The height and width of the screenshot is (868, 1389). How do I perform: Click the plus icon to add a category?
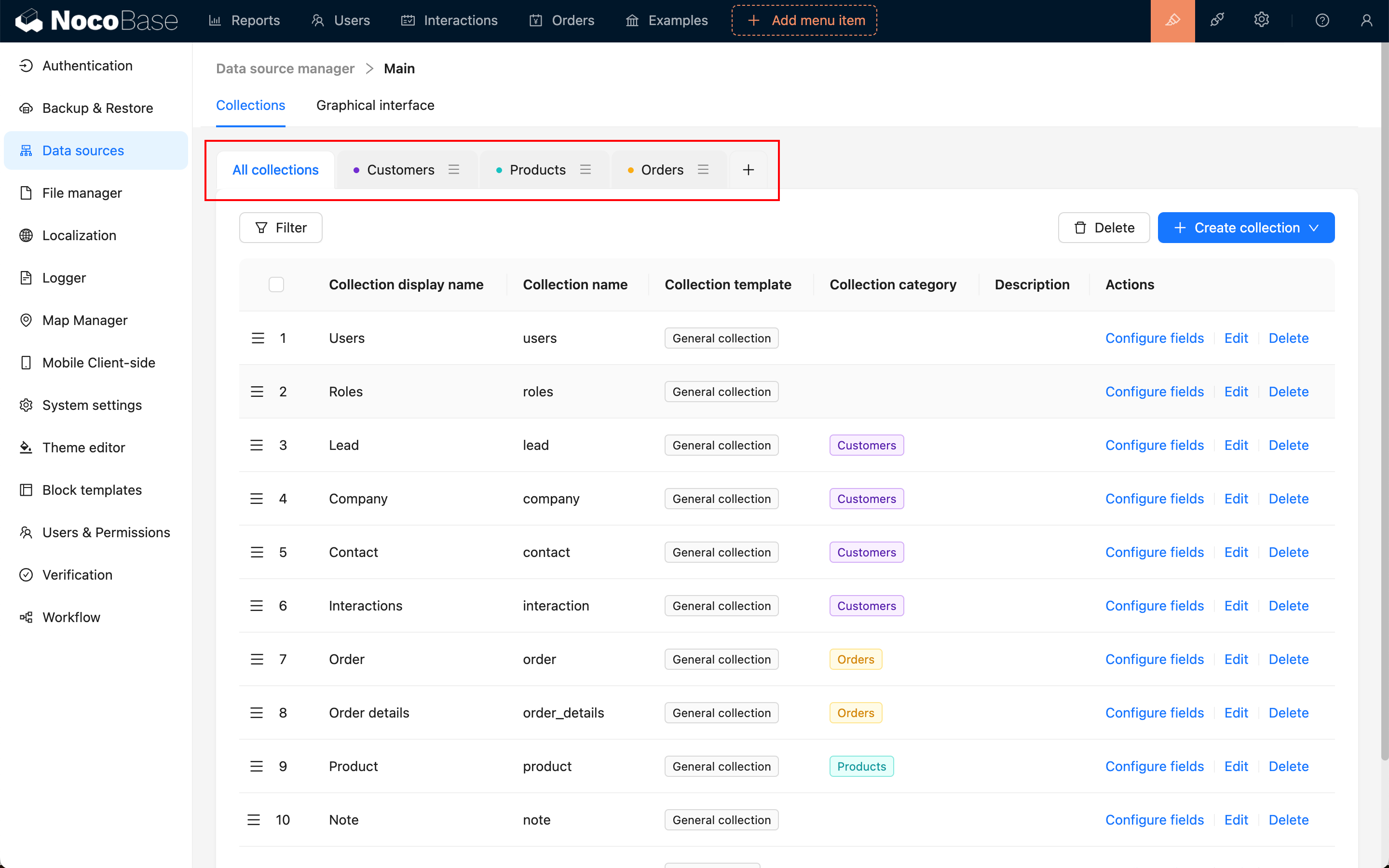coord(748,170)
